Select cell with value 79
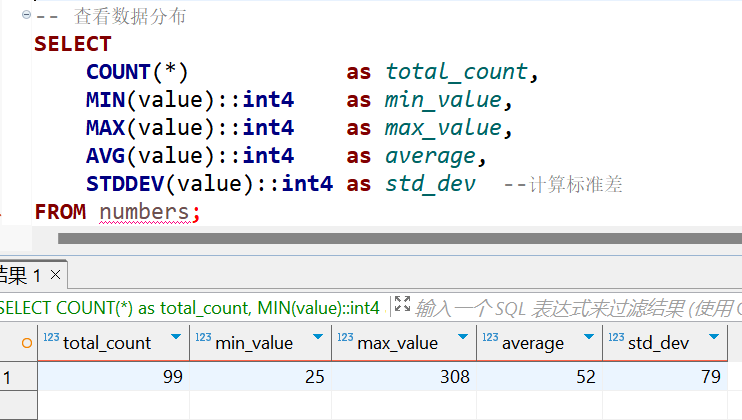This screenshot has height=420, width=742. tap(665, 377)
